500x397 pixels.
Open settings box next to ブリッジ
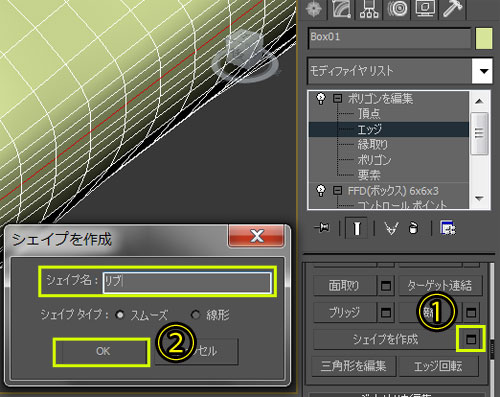tap(386, 312)
